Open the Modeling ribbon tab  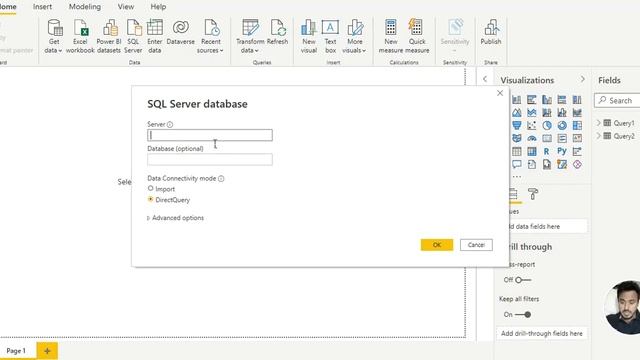84,7
